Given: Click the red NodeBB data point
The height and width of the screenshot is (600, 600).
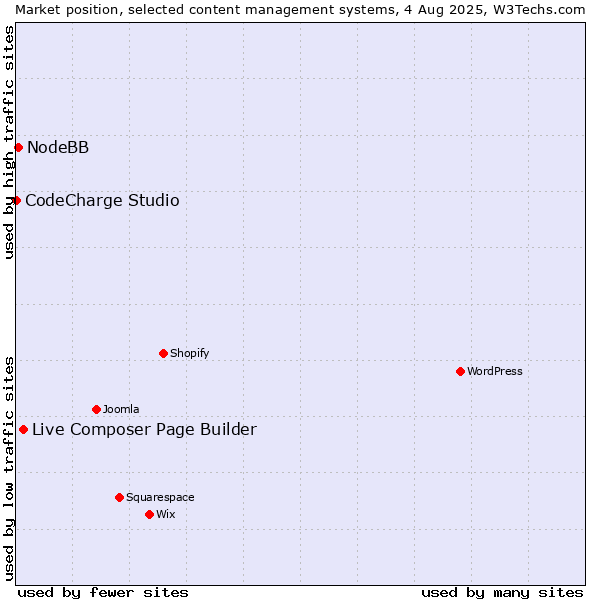Looking at the screenshot, I should [19, 148].
